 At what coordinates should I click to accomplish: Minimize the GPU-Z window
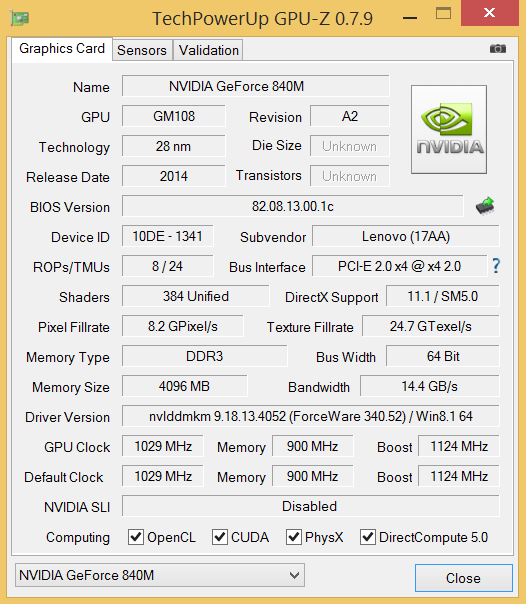click(x=410, y=18)
